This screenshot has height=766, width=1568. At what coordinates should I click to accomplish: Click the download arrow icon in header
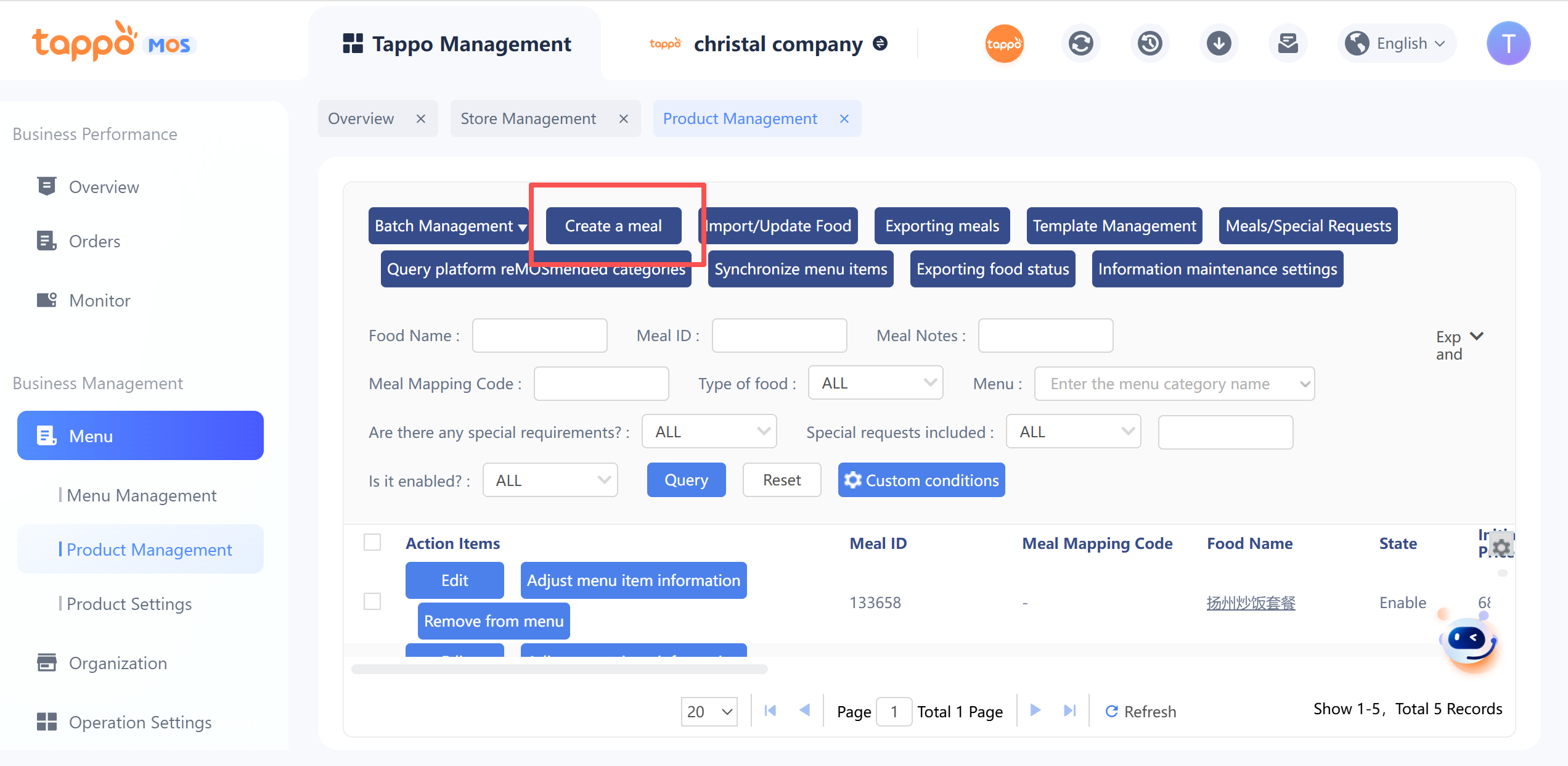[1219, 43]
